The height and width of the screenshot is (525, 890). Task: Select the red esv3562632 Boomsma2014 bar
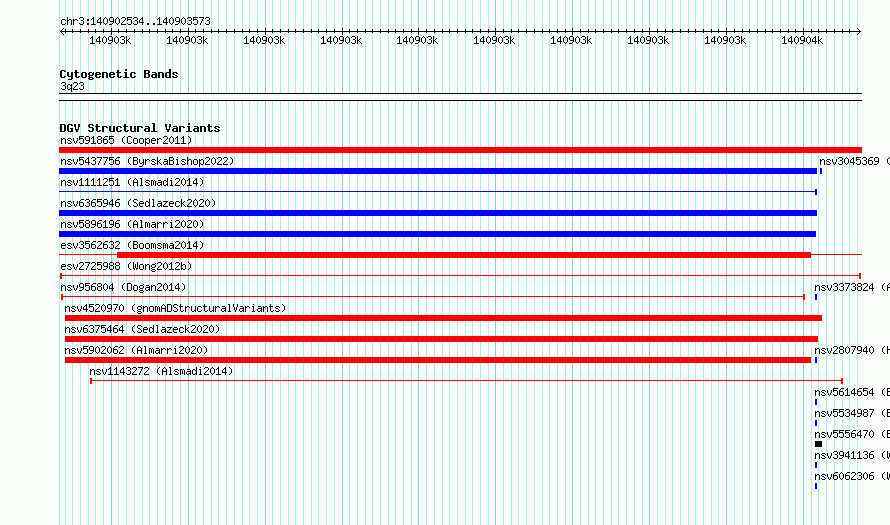(x=464, y=255)
